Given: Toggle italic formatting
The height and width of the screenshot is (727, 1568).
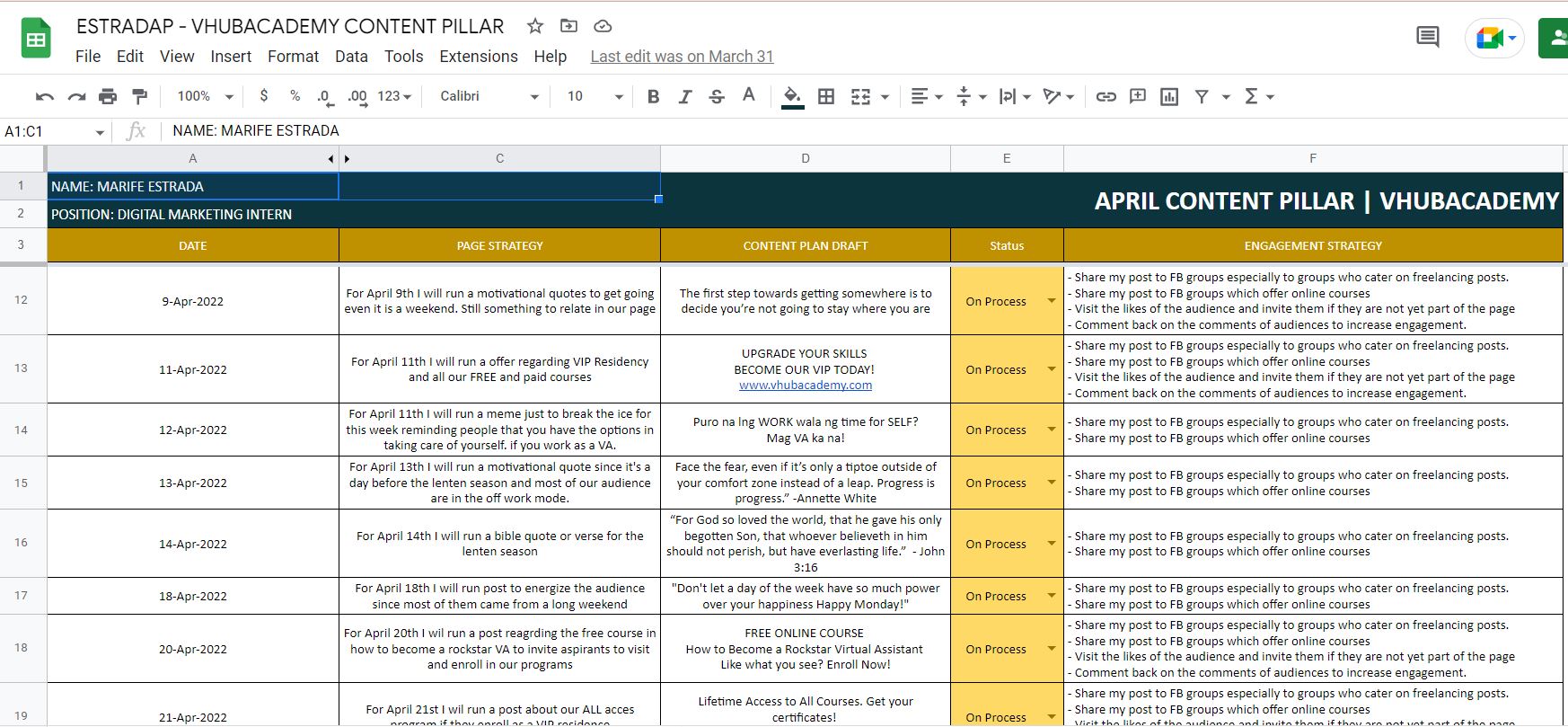Looking at the screenshot, I should 685,96.
